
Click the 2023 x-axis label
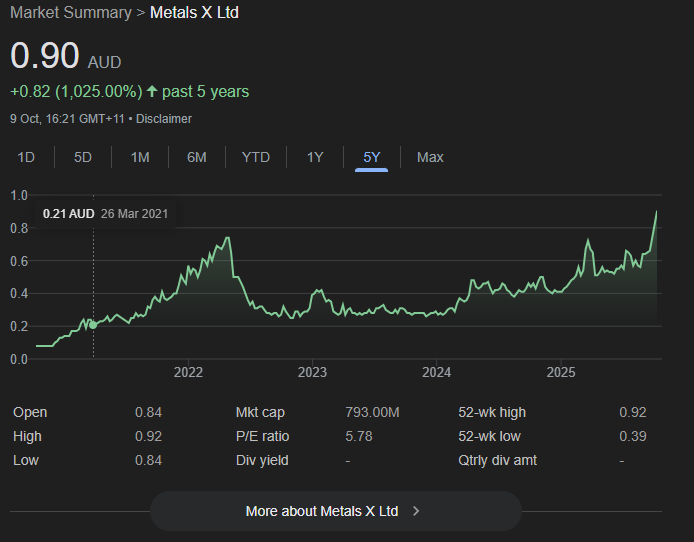click(x=312, y=372)
